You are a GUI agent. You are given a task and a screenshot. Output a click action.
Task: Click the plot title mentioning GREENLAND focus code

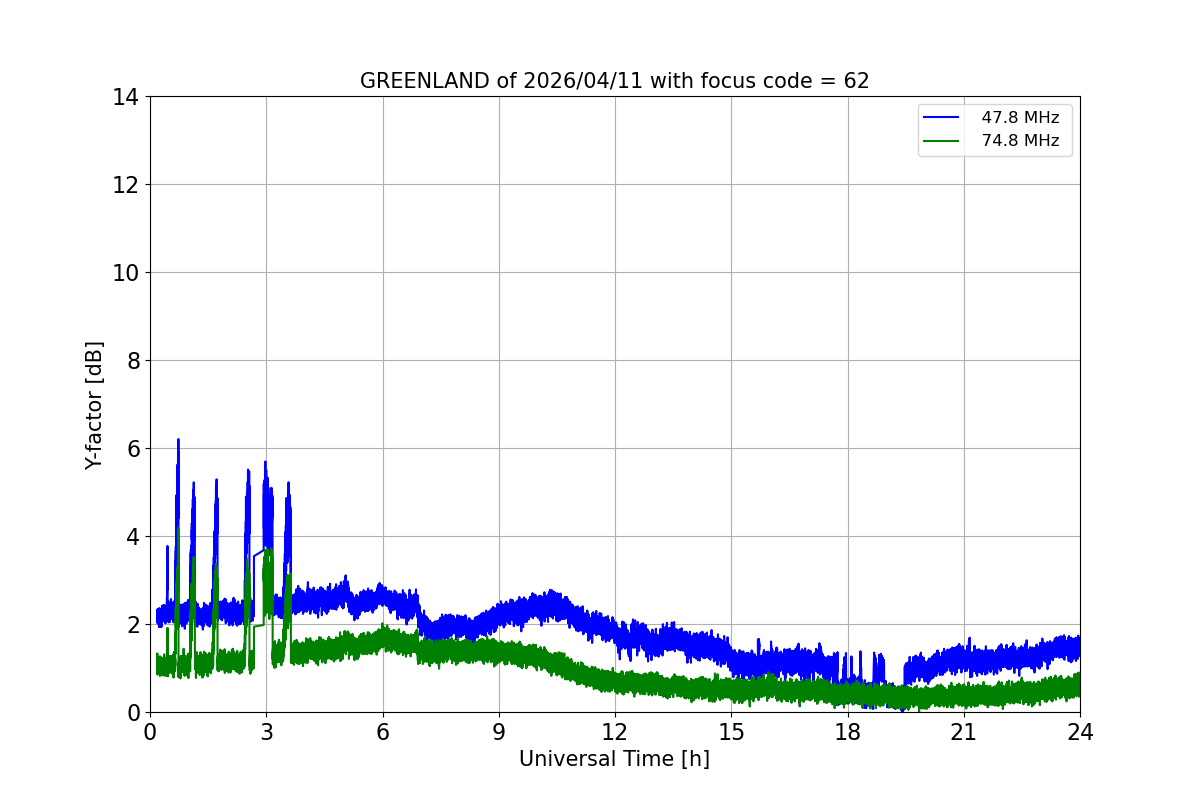point(614,81)
